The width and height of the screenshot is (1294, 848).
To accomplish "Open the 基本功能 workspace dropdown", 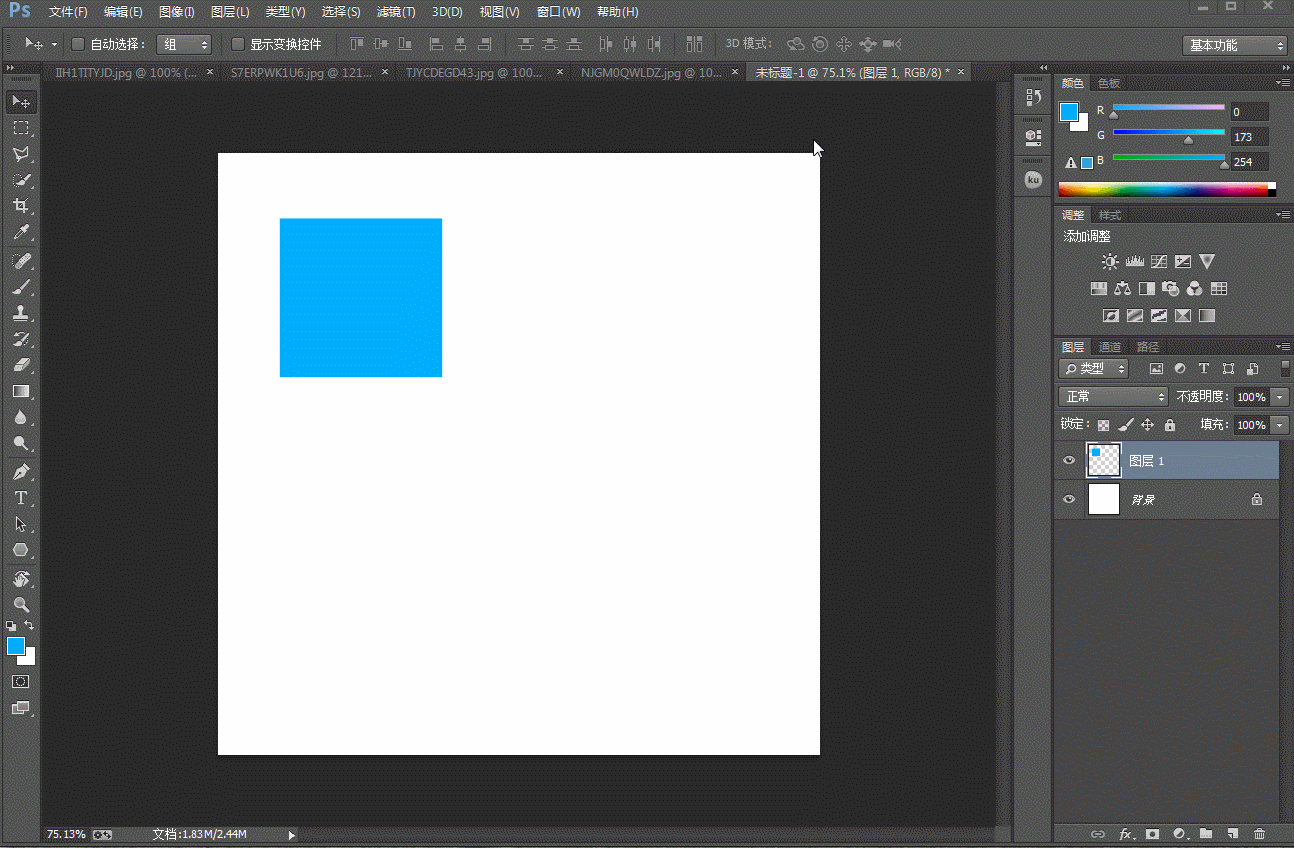I will coord(1235,45).
